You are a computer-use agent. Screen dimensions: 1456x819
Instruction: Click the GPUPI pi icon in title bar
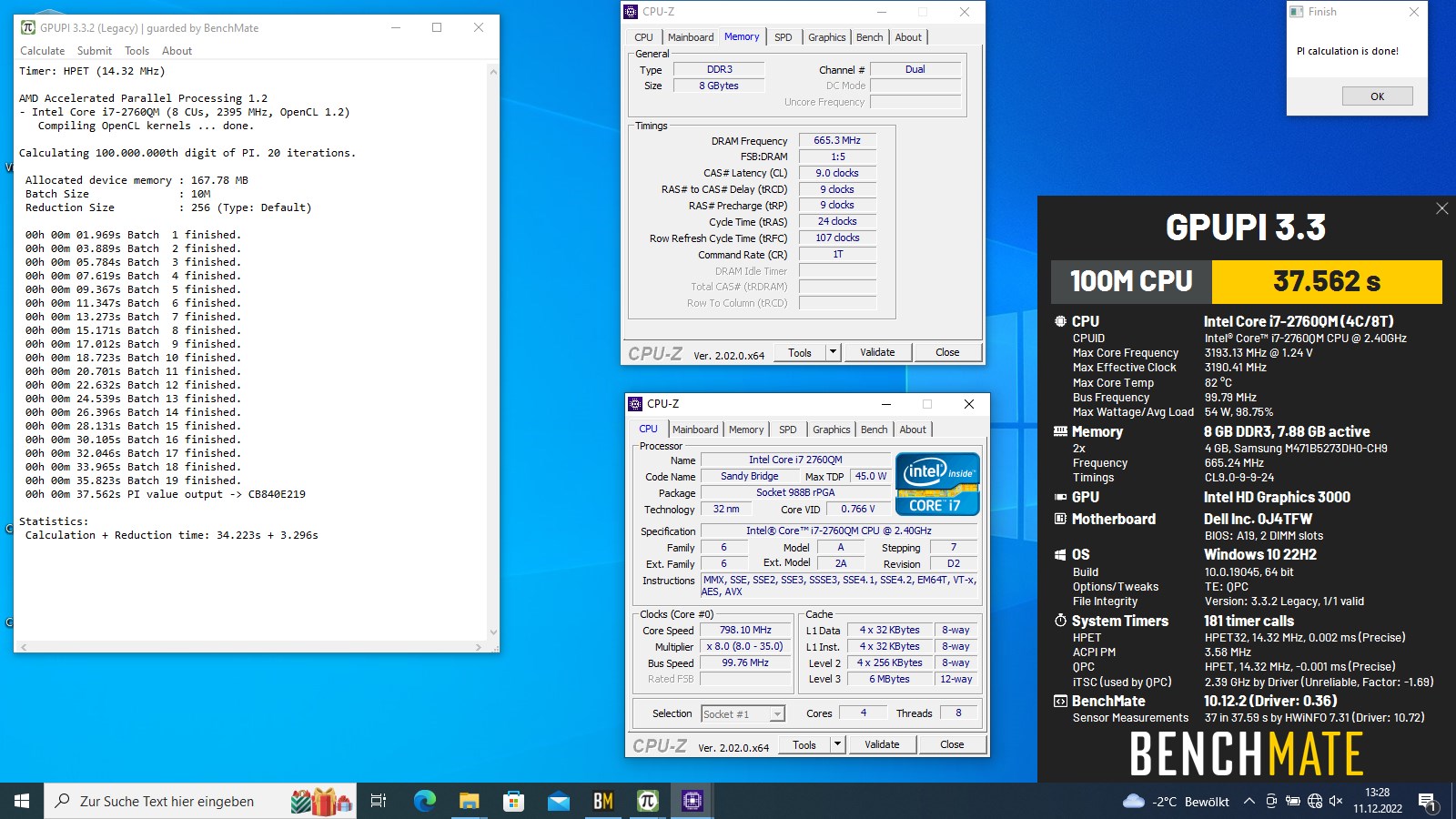[x=28, y=27]
